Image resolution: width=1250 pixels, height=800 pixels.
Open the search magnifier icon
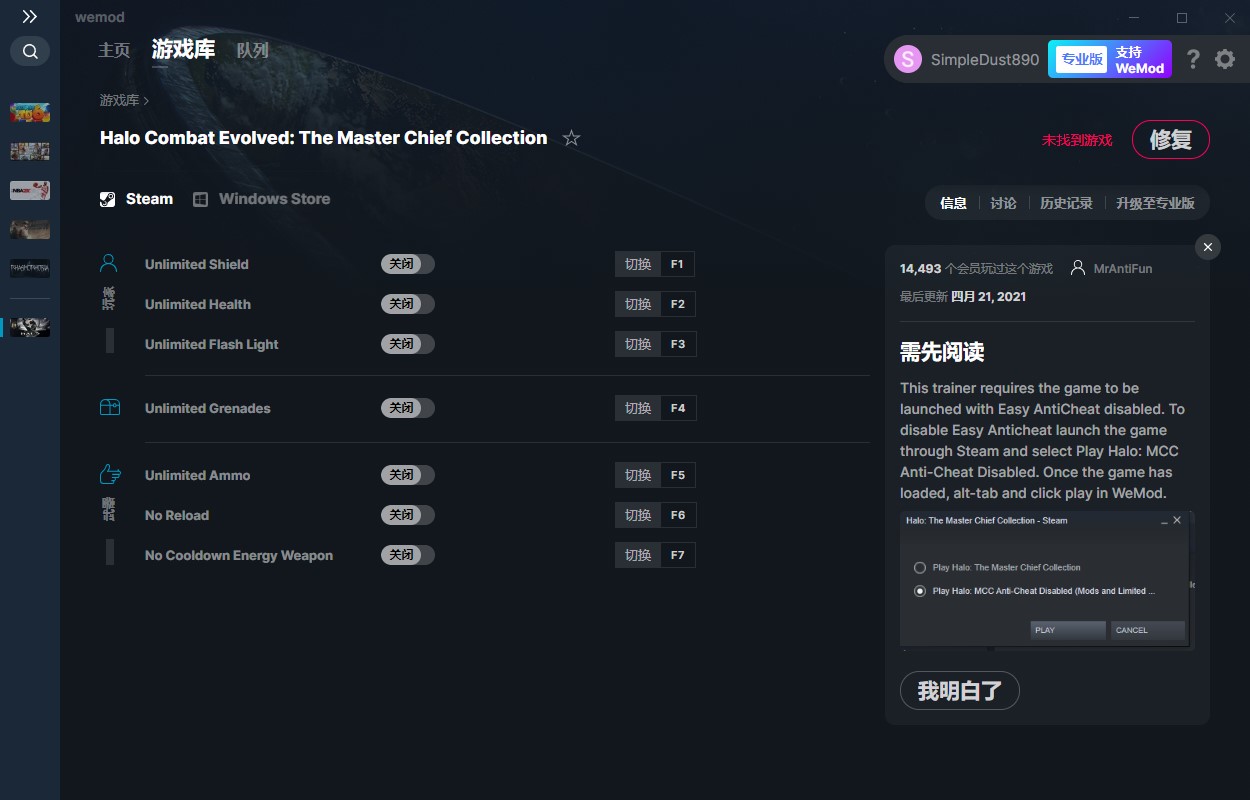click(x=30, y=51)
